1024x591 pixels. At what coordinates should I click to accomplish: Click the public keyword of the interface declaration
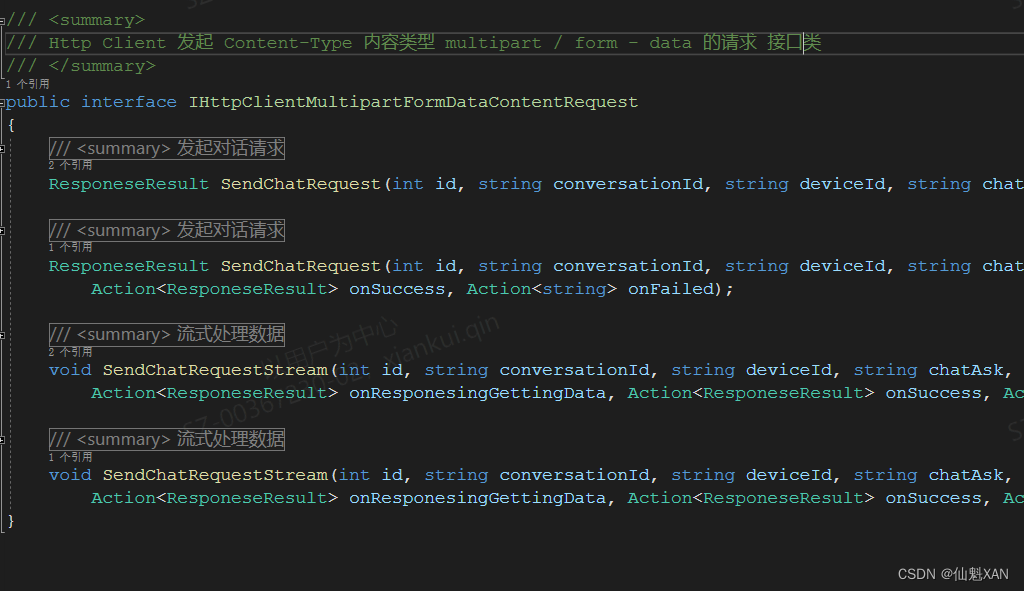(37, 101)
